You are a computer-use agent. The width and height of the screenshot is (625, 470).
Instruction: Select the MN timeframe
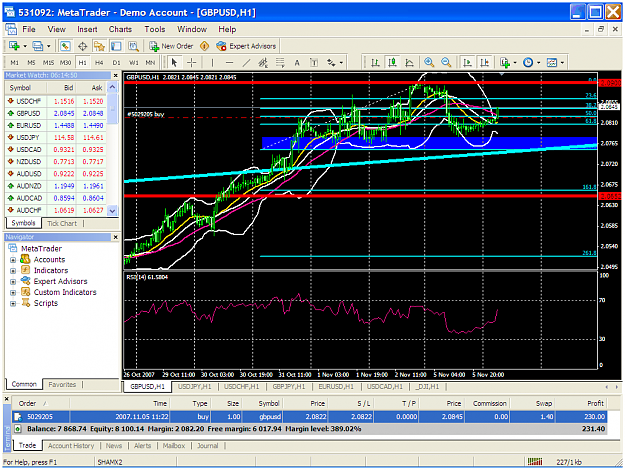(150, 63)
